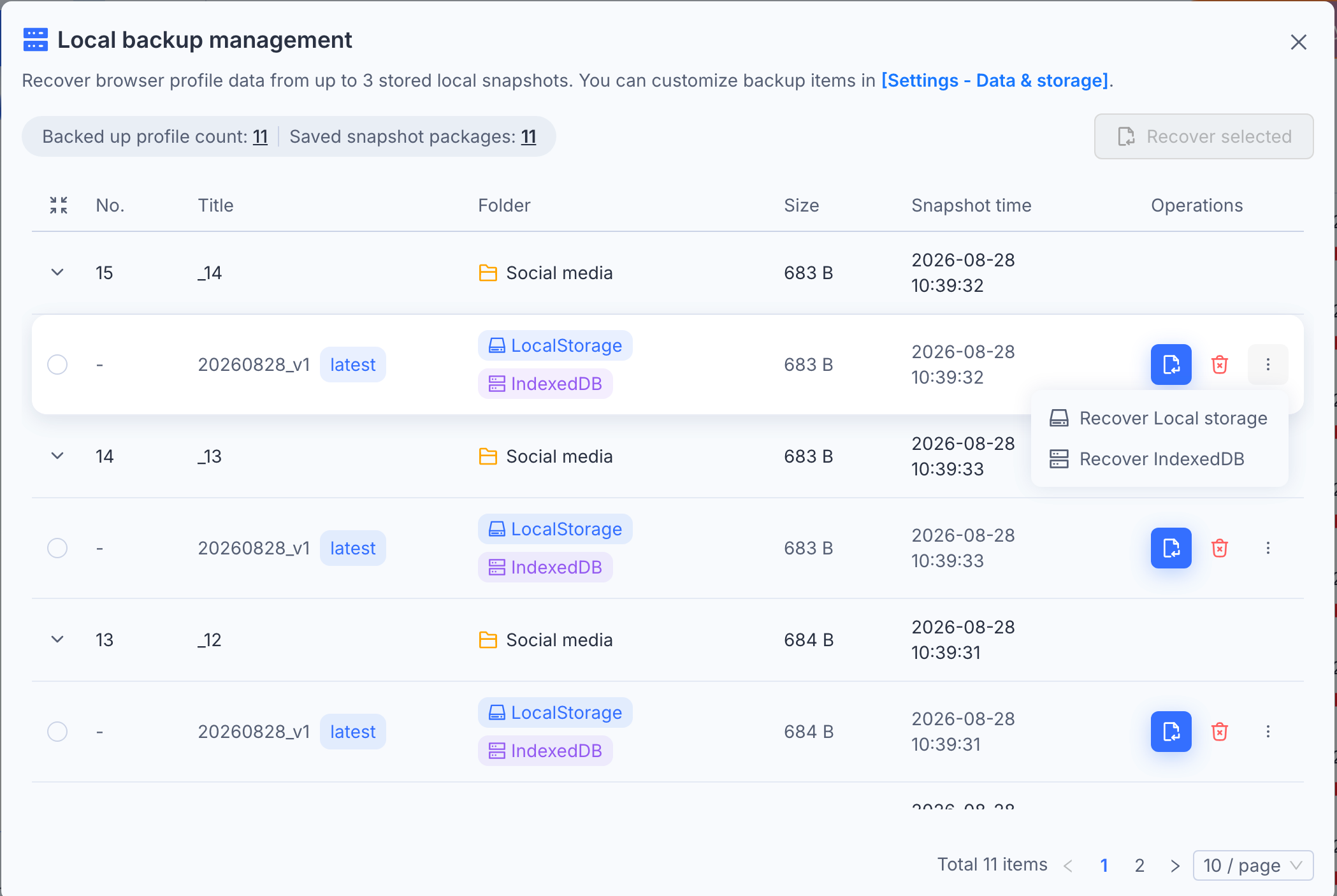
Task: Open the Settings - Data & storage link
Action: point(995,80)
